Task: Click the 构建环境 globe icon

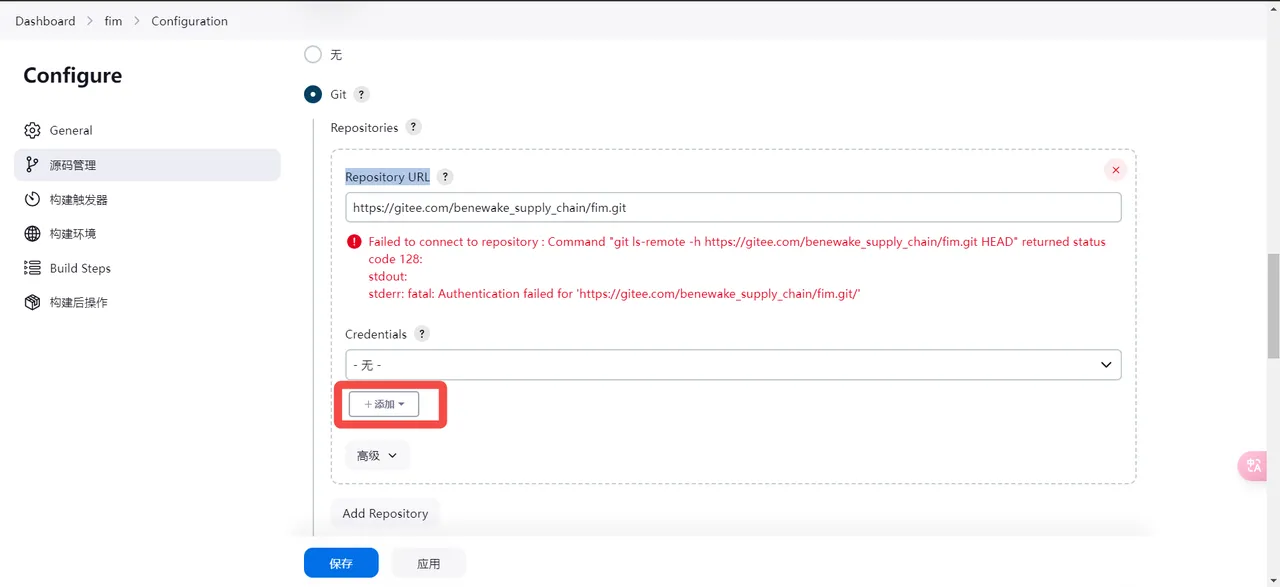Action: 32,234
